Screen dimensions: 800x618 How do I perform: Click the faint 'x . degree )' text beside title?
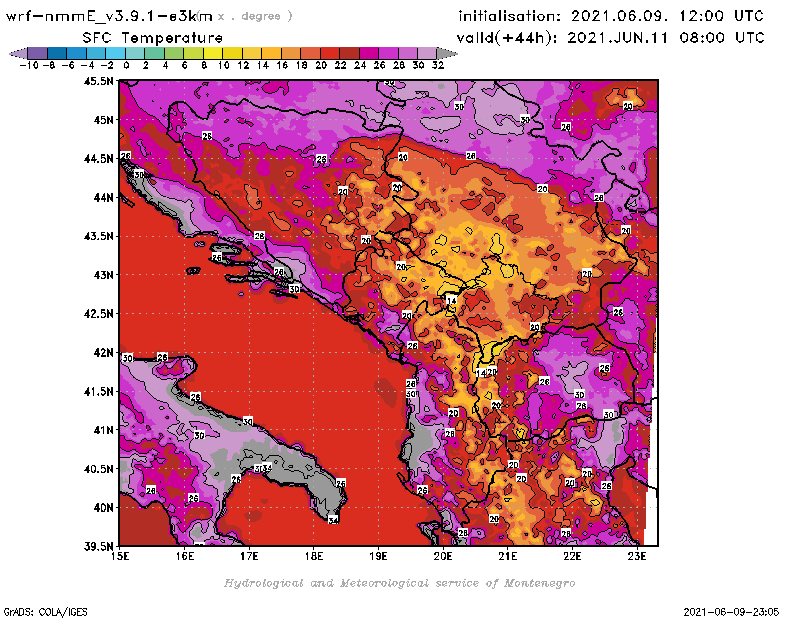click(255, 16)
